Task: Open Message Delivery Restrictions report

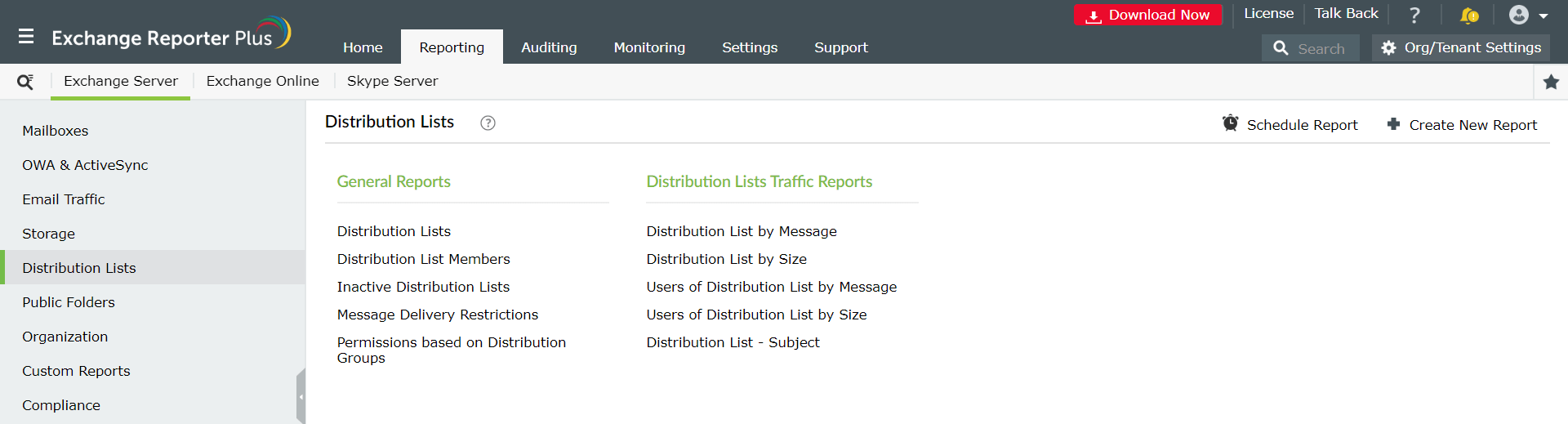Action: (x=438, y=315)
